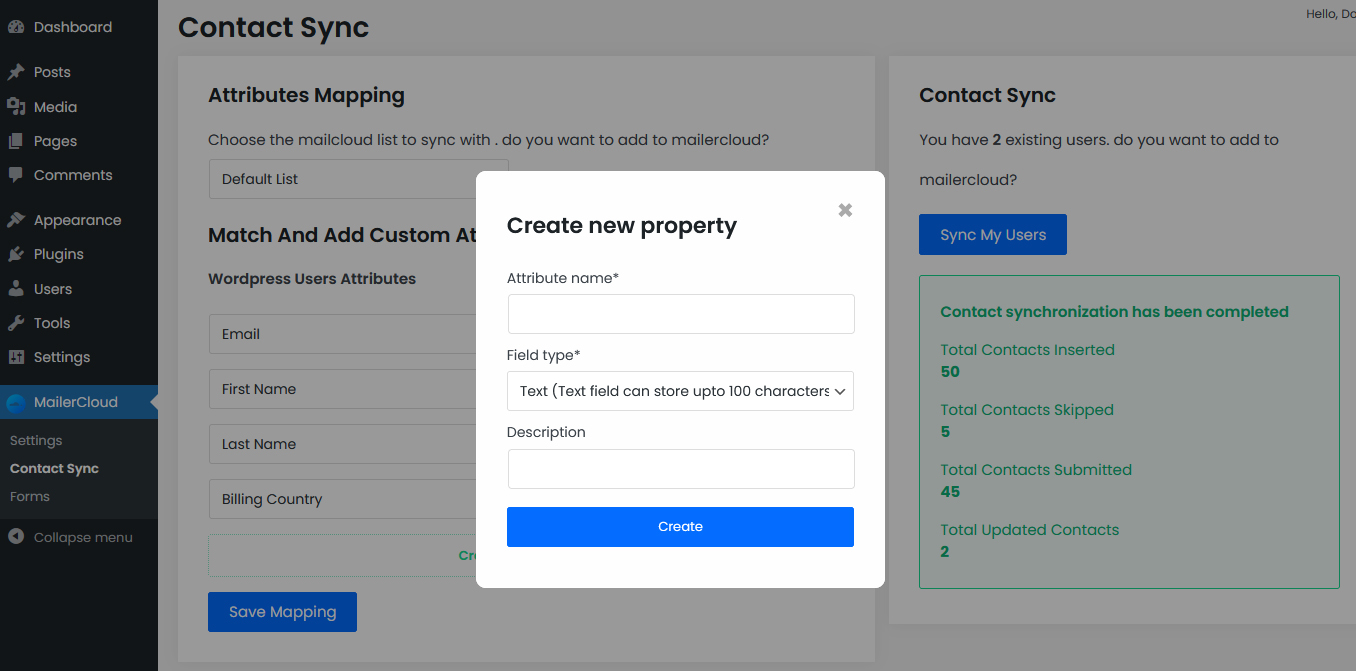Select the MailerCloud menu item

(79, 402)
